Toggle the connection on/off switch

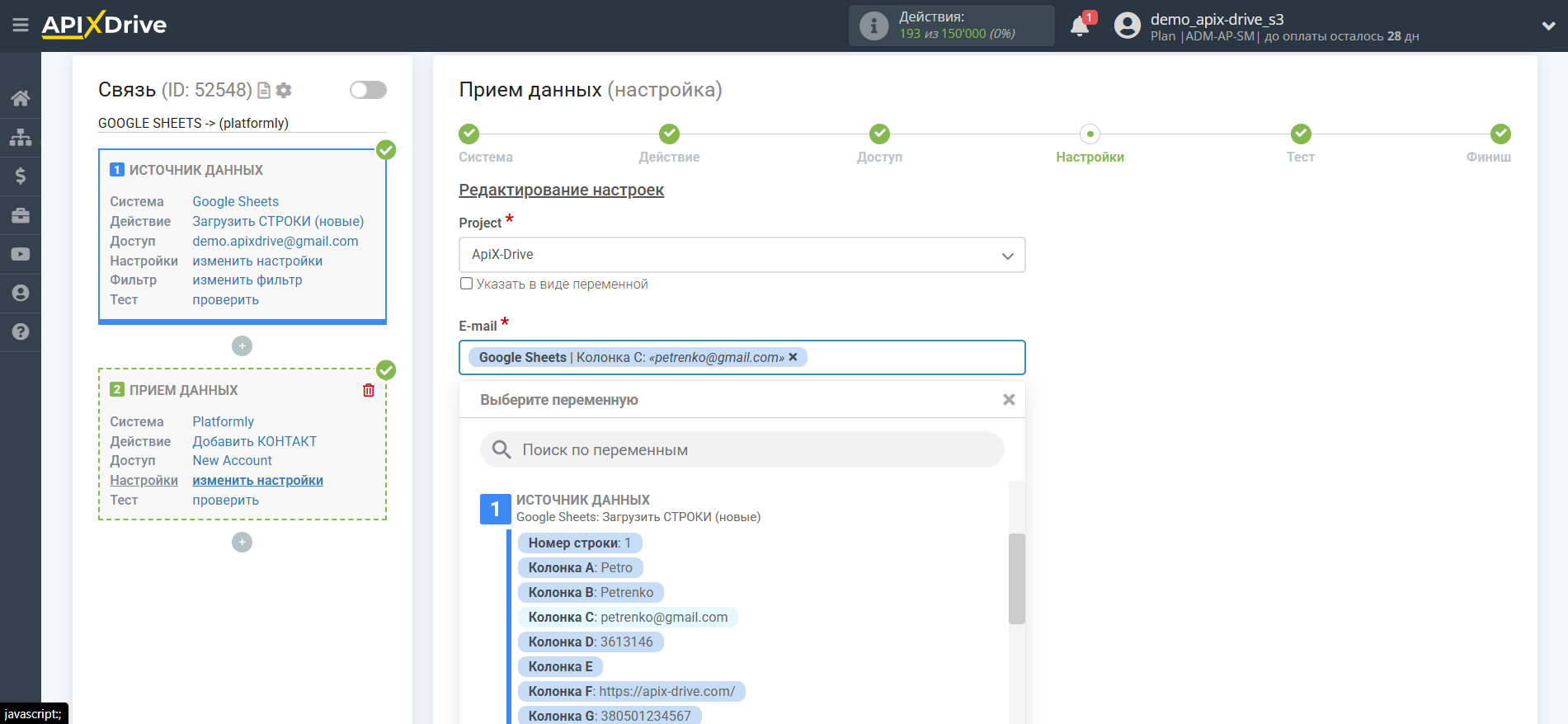coord(368,90)
